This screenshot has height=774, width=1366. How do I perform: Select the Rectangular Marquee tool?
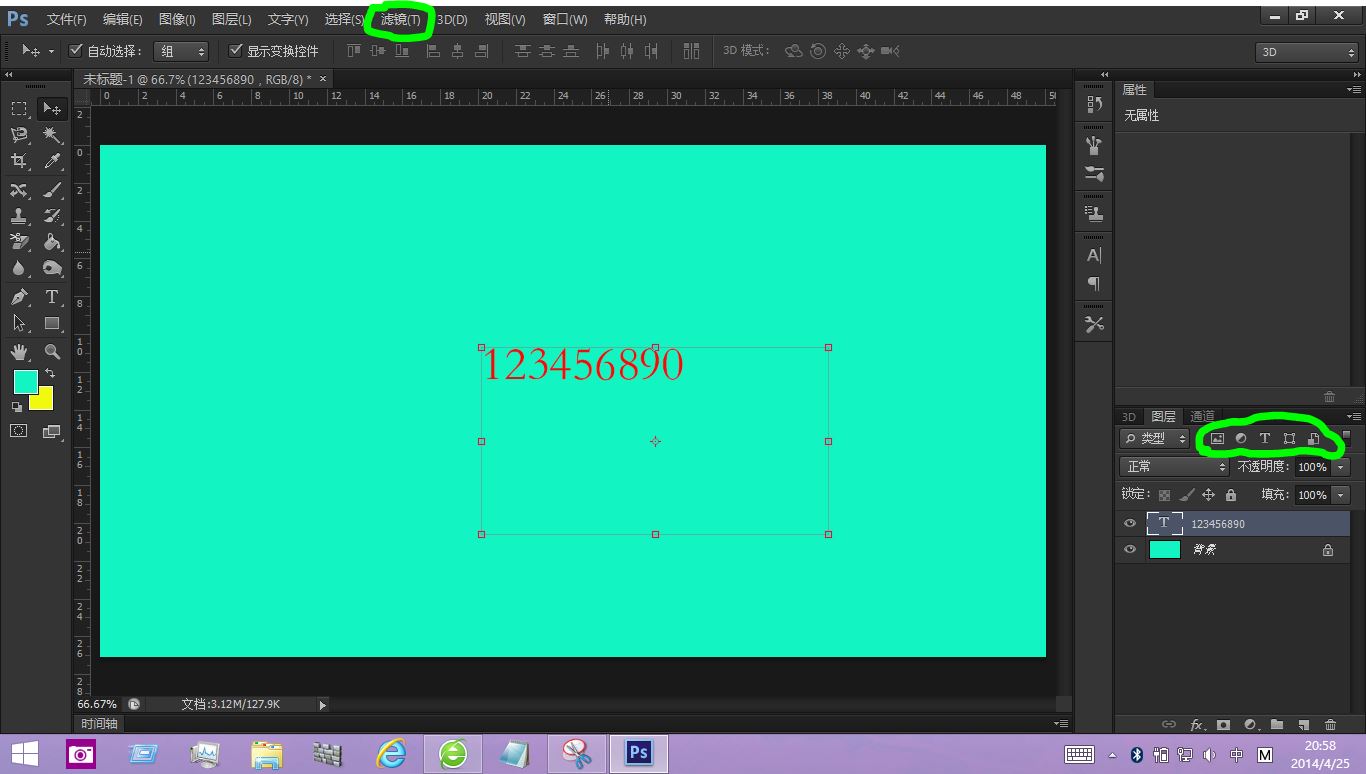click(x=19, y=108)
